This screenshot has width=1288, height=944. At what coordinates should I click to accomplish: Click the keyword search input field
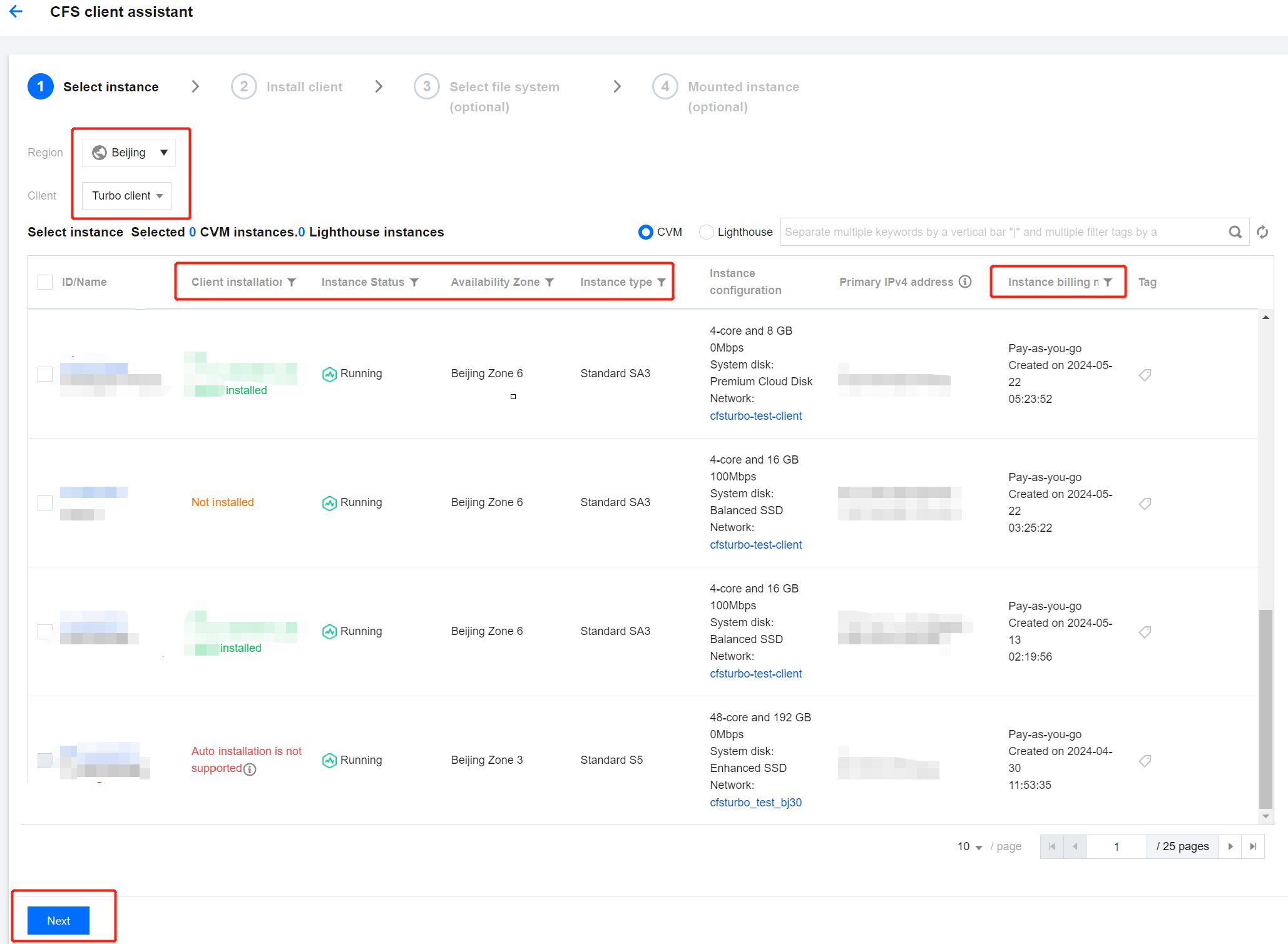1001,232
